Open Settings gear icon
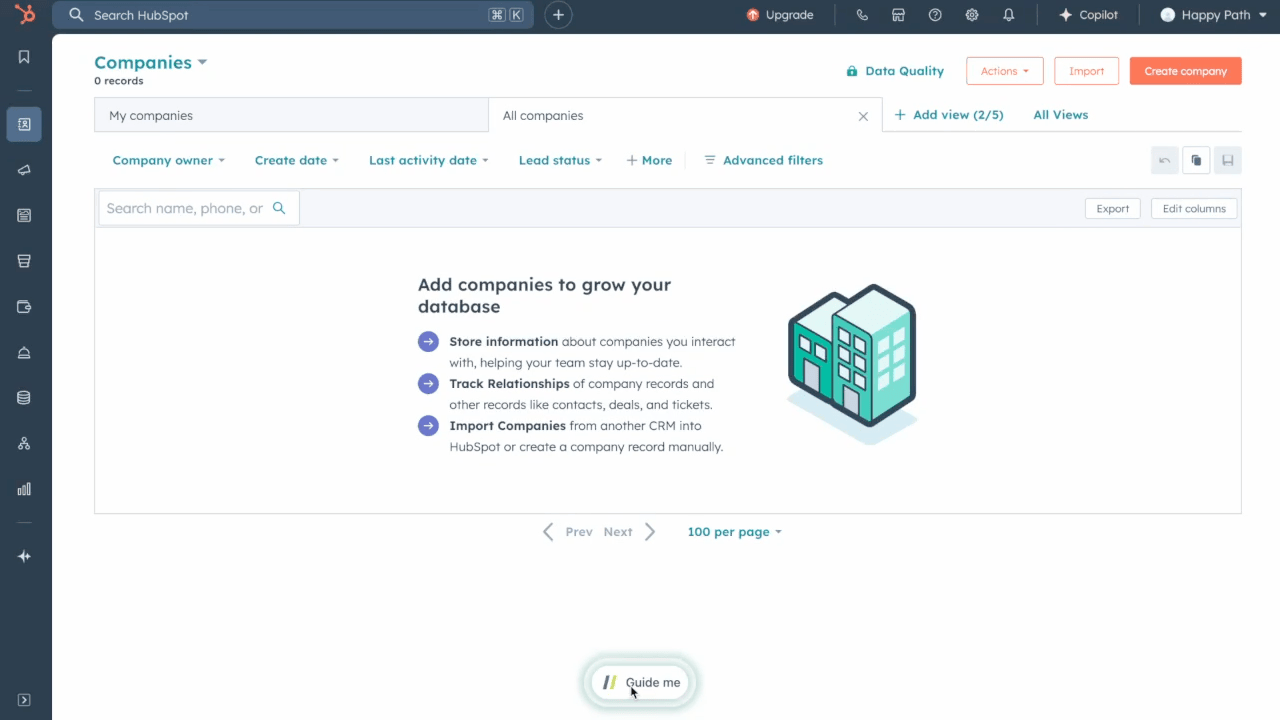Image resolution: width=1280 pixels, height=720 pixels. [x=972, y=15]
